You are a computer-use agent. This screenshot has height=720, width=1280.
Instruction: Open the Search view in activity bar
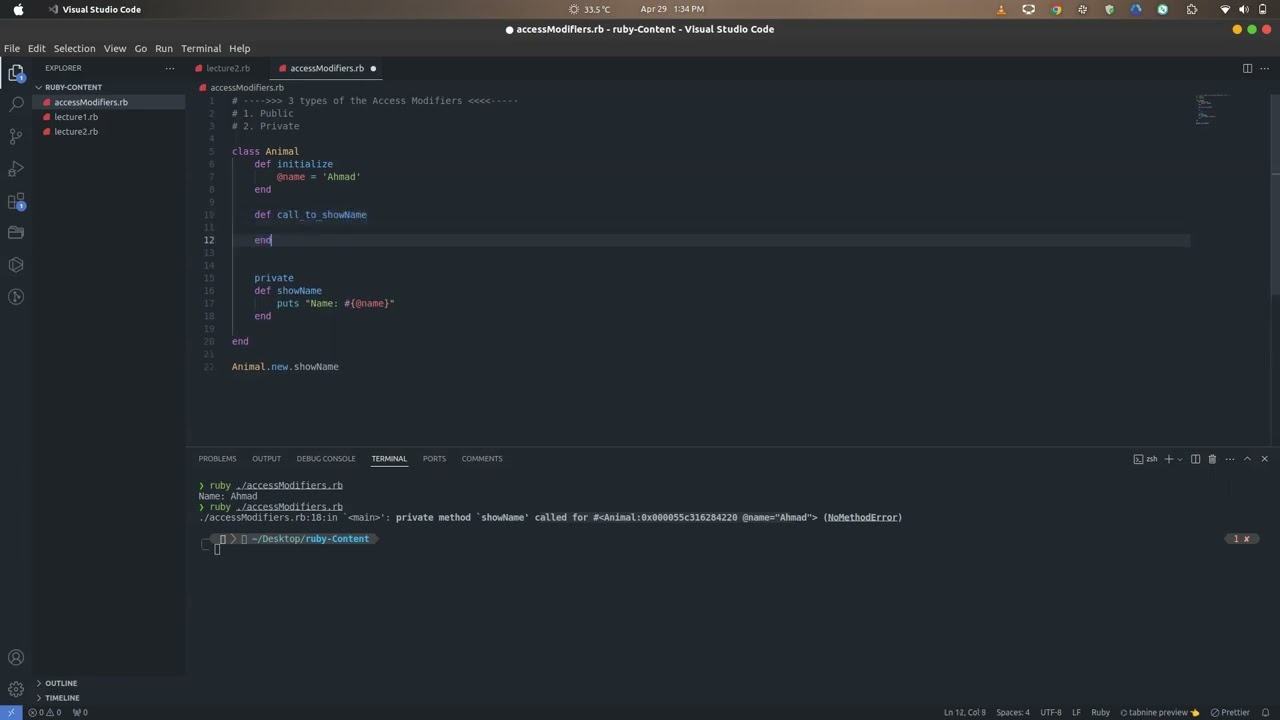(x=16, y=104)
